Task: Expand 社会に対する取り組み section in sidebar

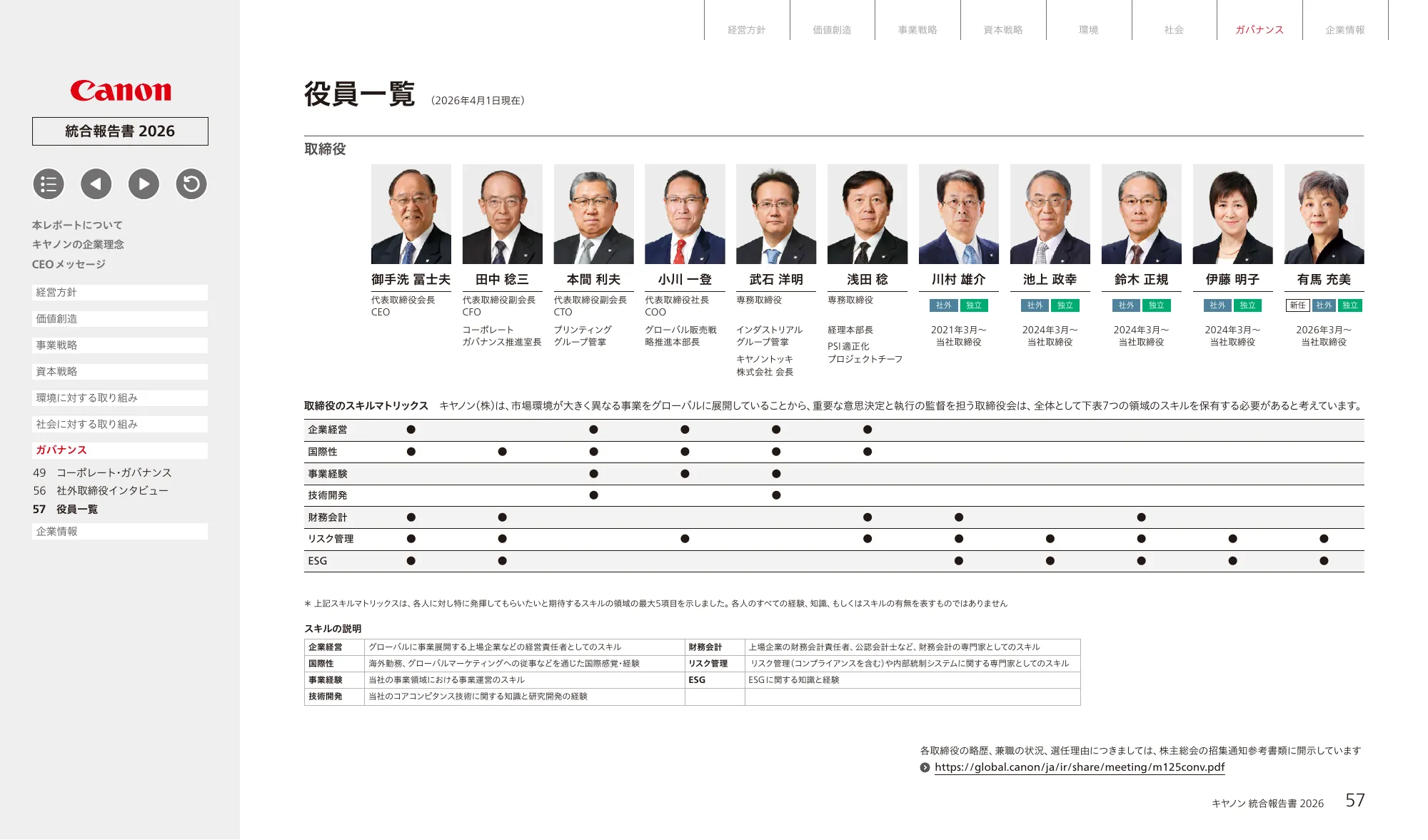Action: coord(120,425)
